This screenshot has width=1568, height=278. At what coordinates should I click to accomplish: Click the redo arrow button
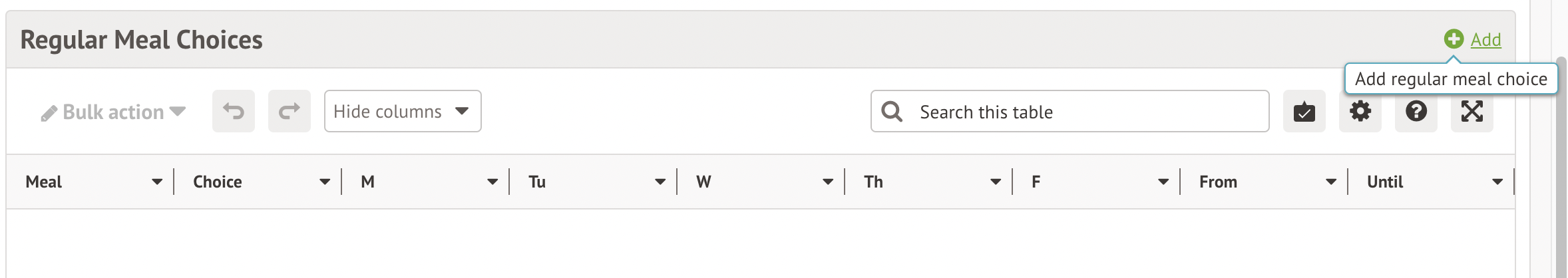tap(290, 111)
